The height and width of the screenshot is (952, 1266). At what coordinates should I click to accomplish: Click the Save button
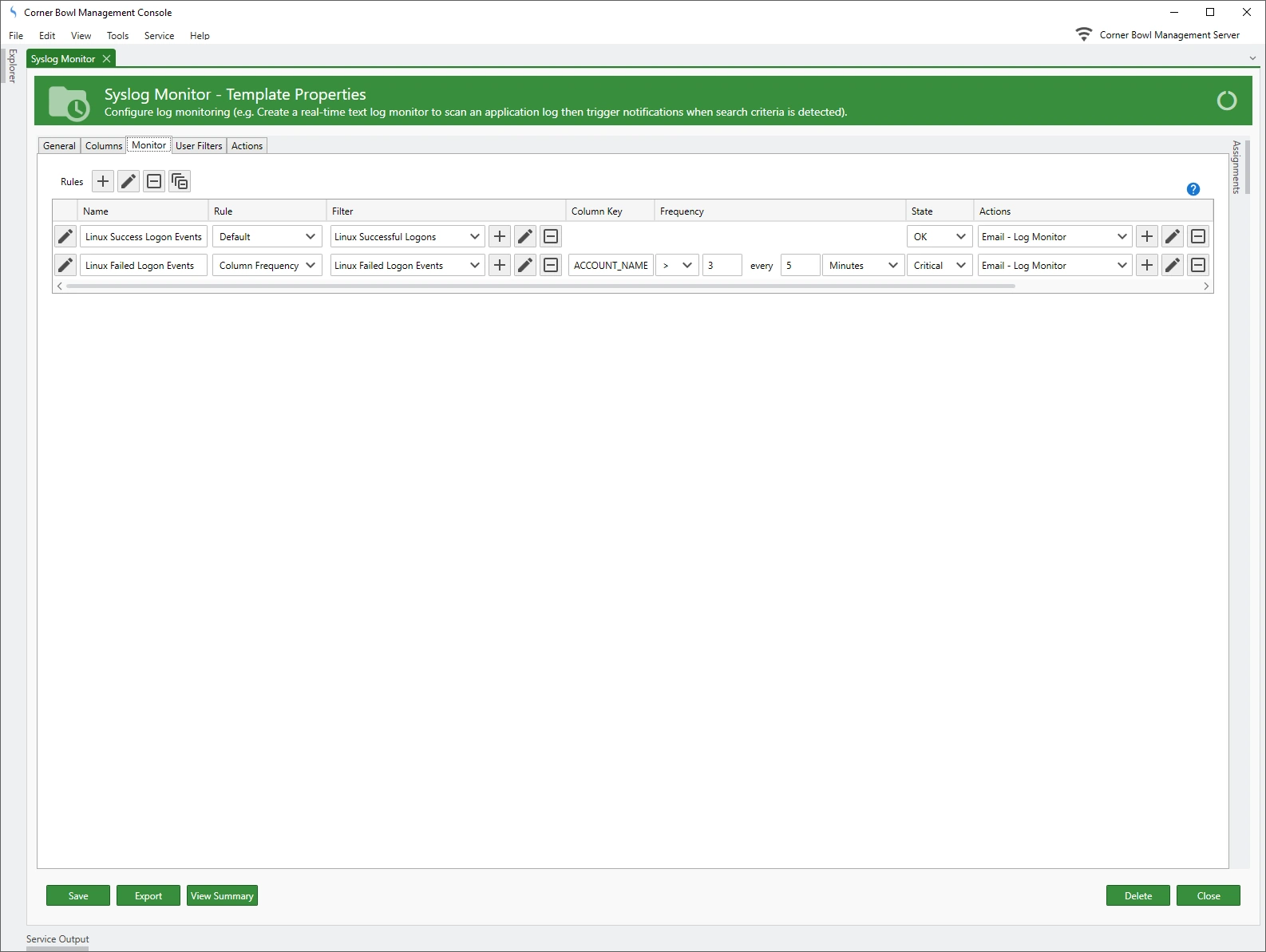coord(78,895)
